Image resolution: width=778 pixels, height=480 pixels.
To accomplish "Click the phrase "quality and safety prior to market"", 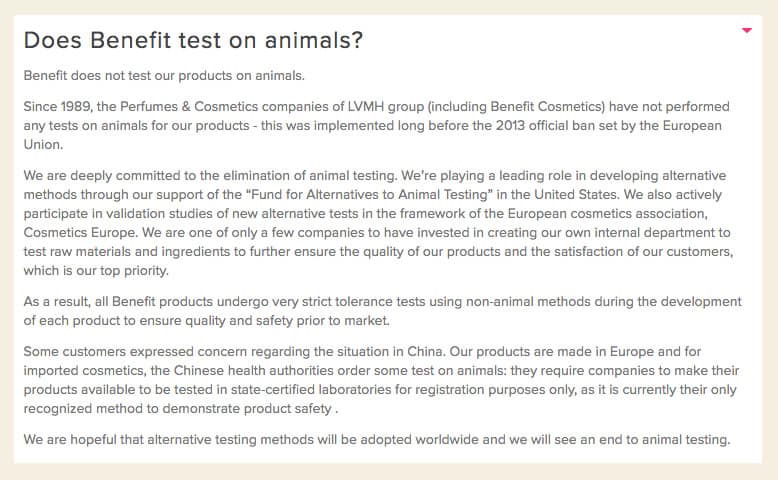I will tap(286, 321).
